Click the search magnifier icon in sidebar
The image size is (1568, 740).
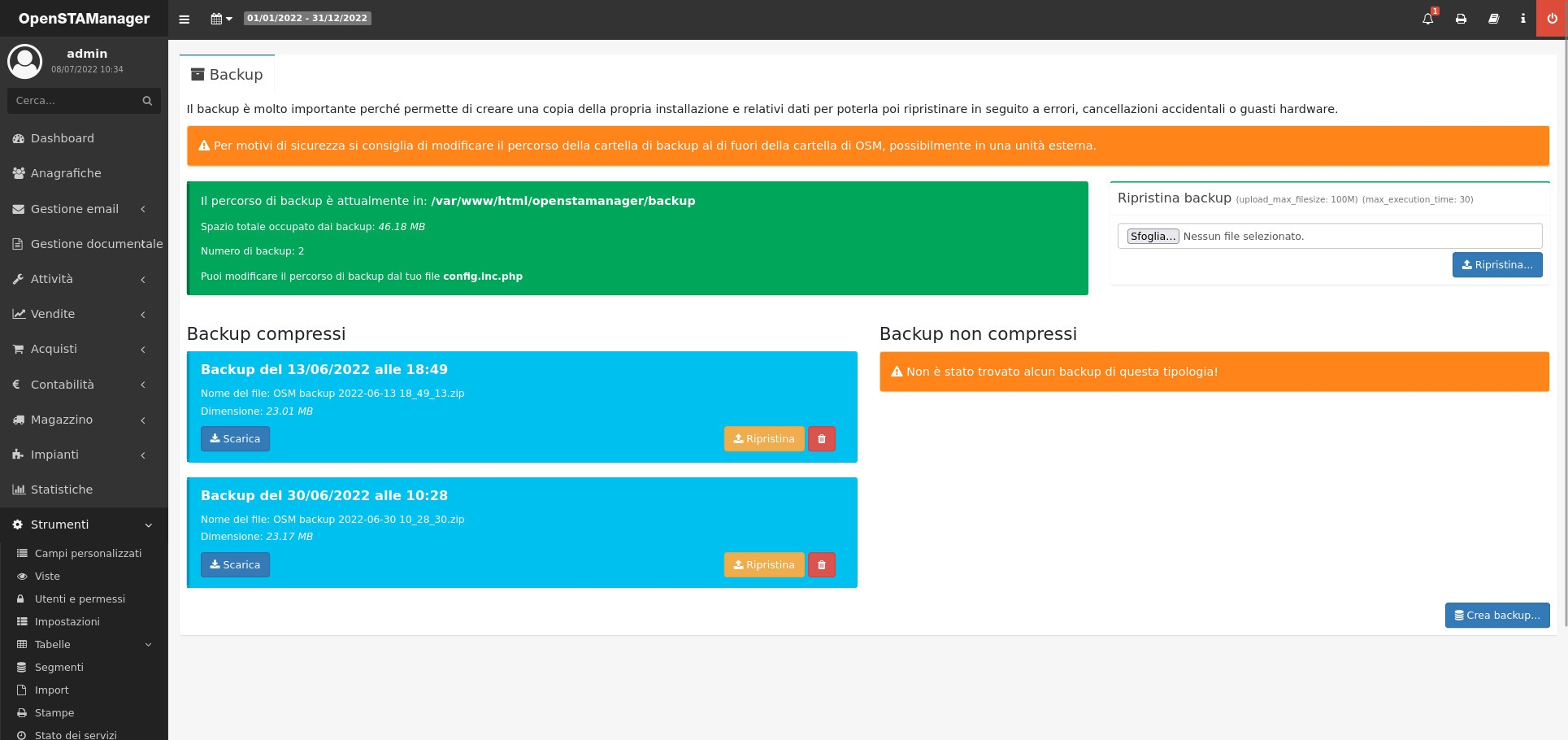point(147,101)
